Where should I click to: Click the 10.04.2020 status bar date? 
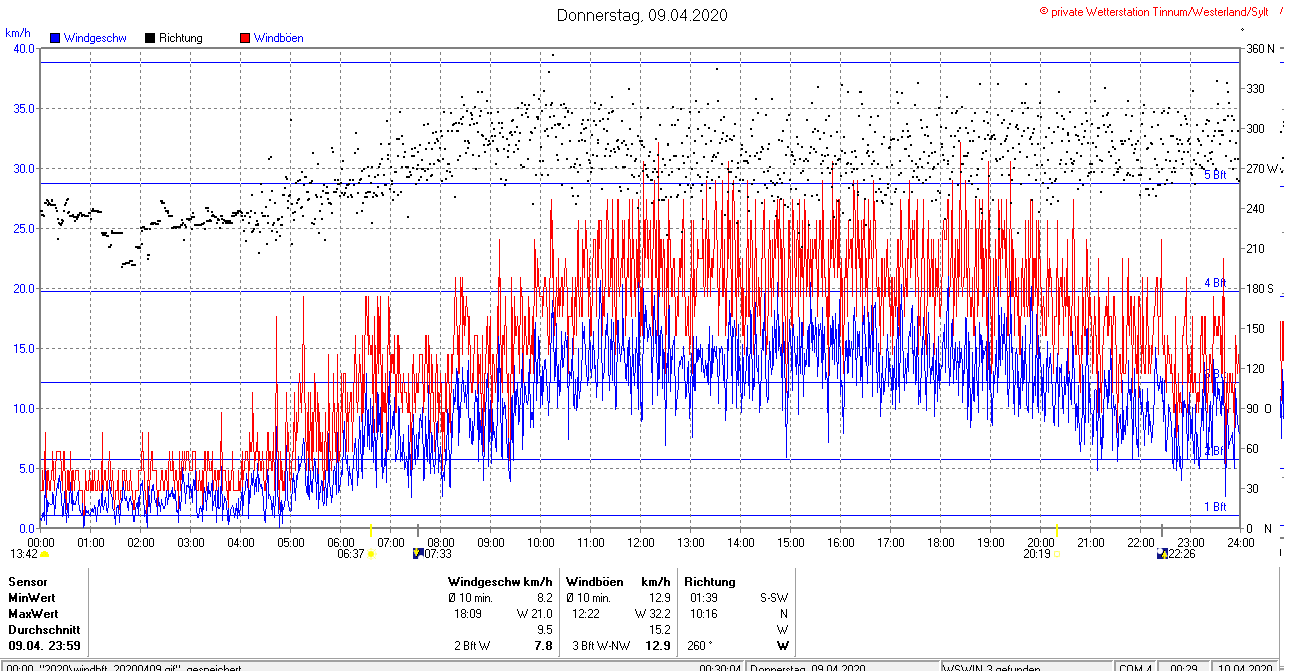1245,668
